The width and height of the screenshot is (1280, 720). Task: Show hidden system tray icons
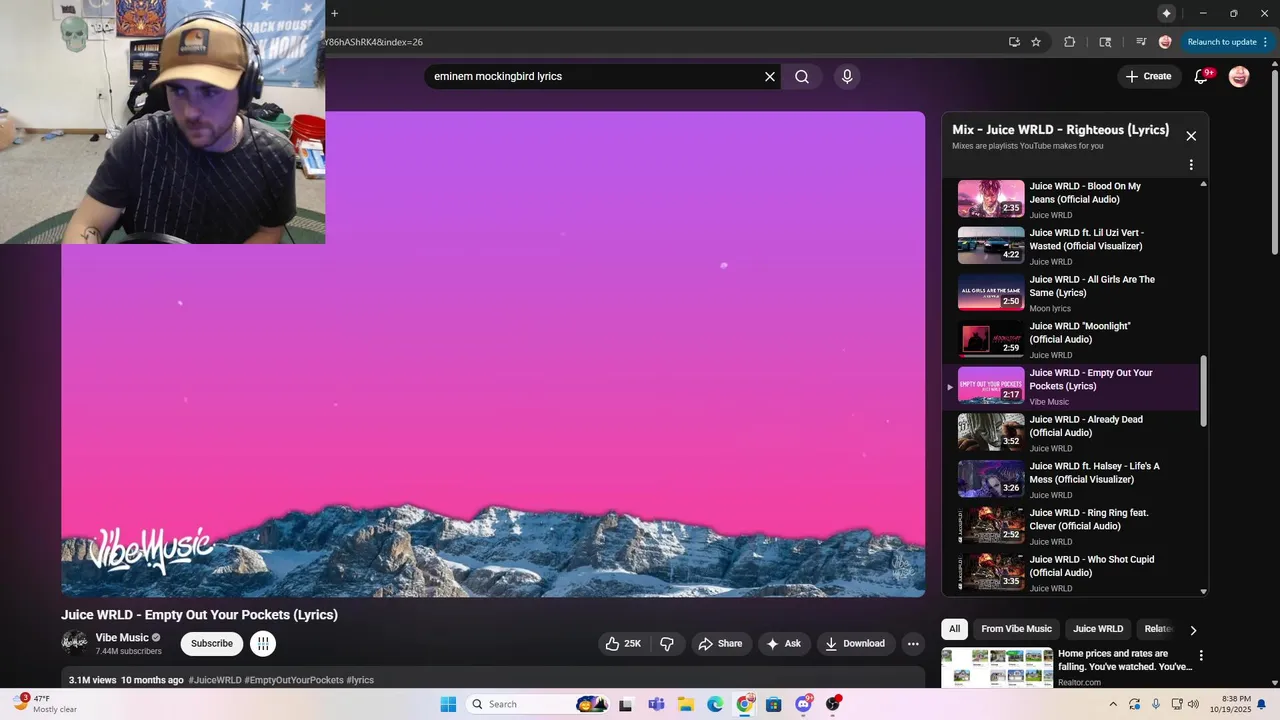click(1113, 704)
